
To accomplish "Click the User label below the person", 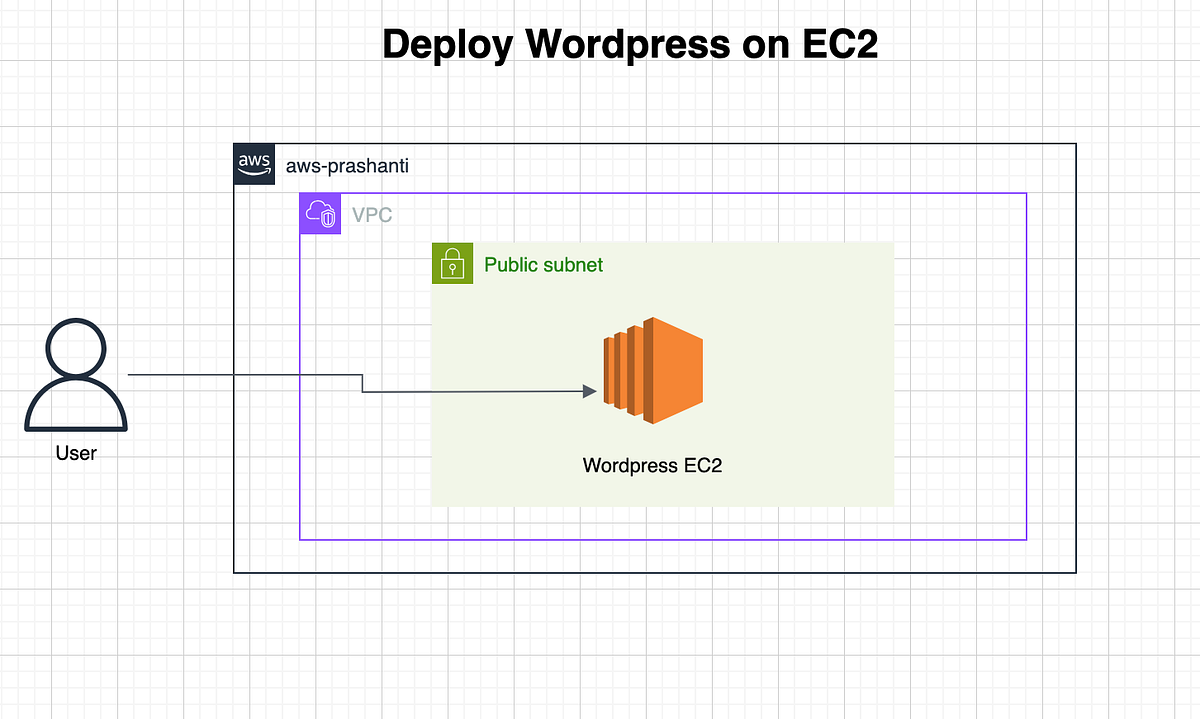I will (x=76, y=453).
